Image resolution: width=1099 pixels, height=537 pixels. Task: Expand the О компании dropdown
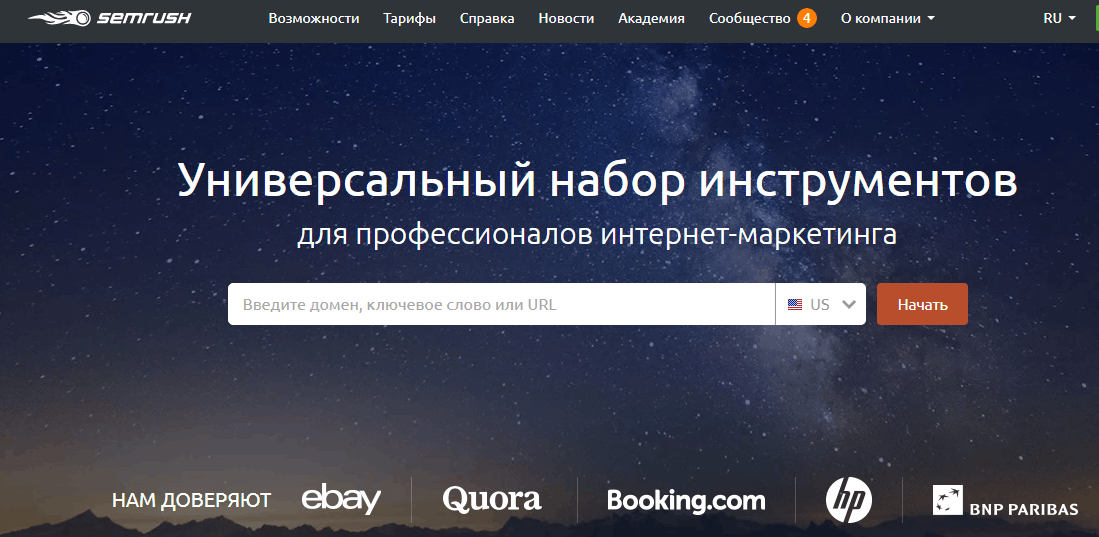[x=887, y=18]
